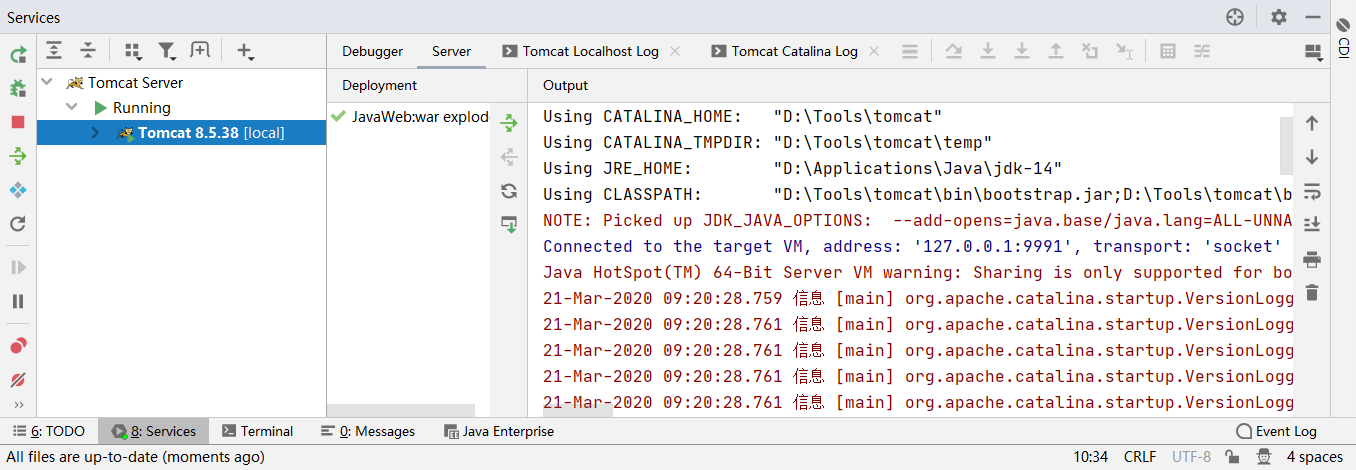Click the Rerun server icon
The width and height of the screenshot is (1356, 470).
[18, 55]
